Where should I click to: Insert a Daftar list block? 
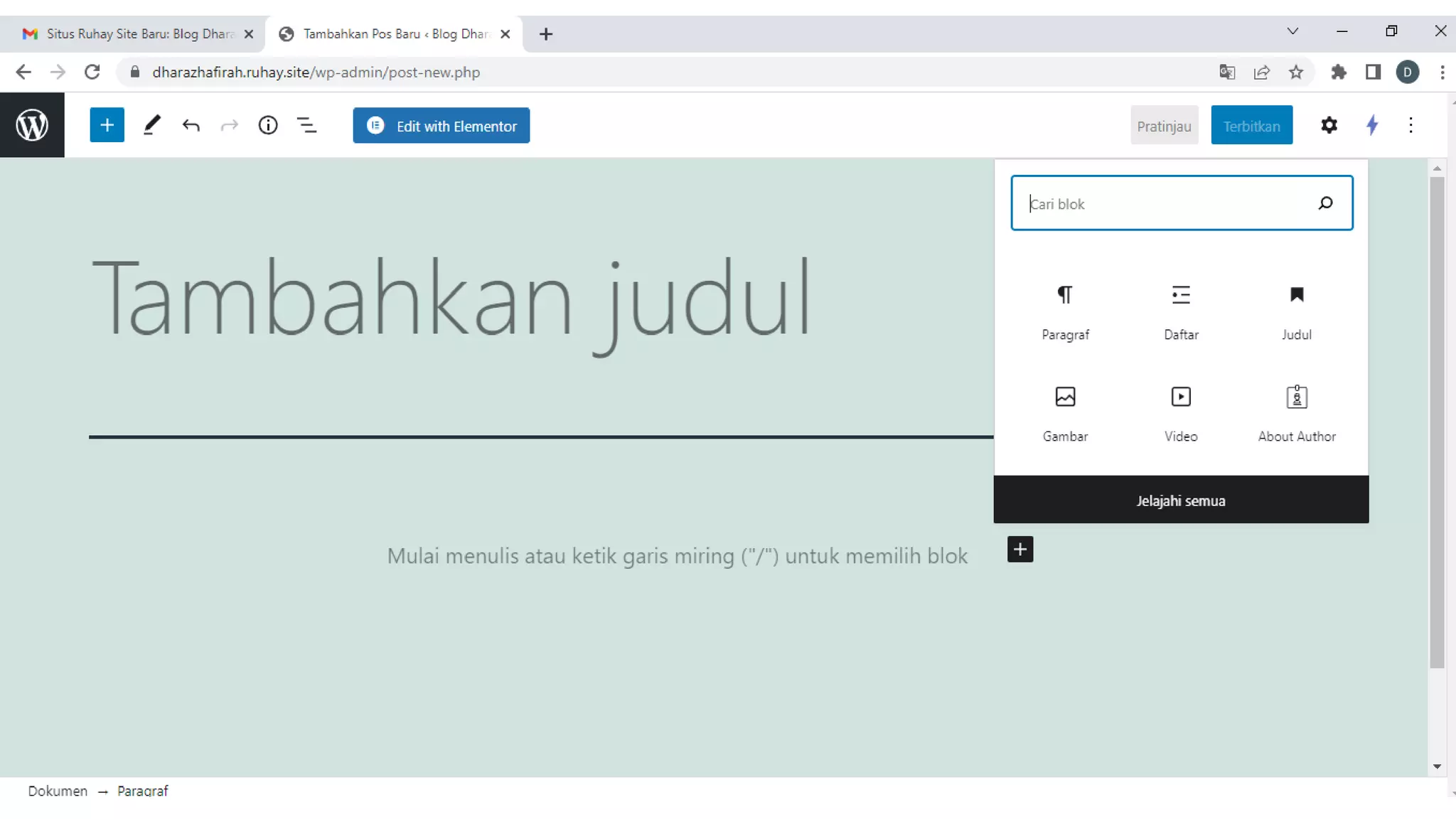click(x=1181, y=311)
